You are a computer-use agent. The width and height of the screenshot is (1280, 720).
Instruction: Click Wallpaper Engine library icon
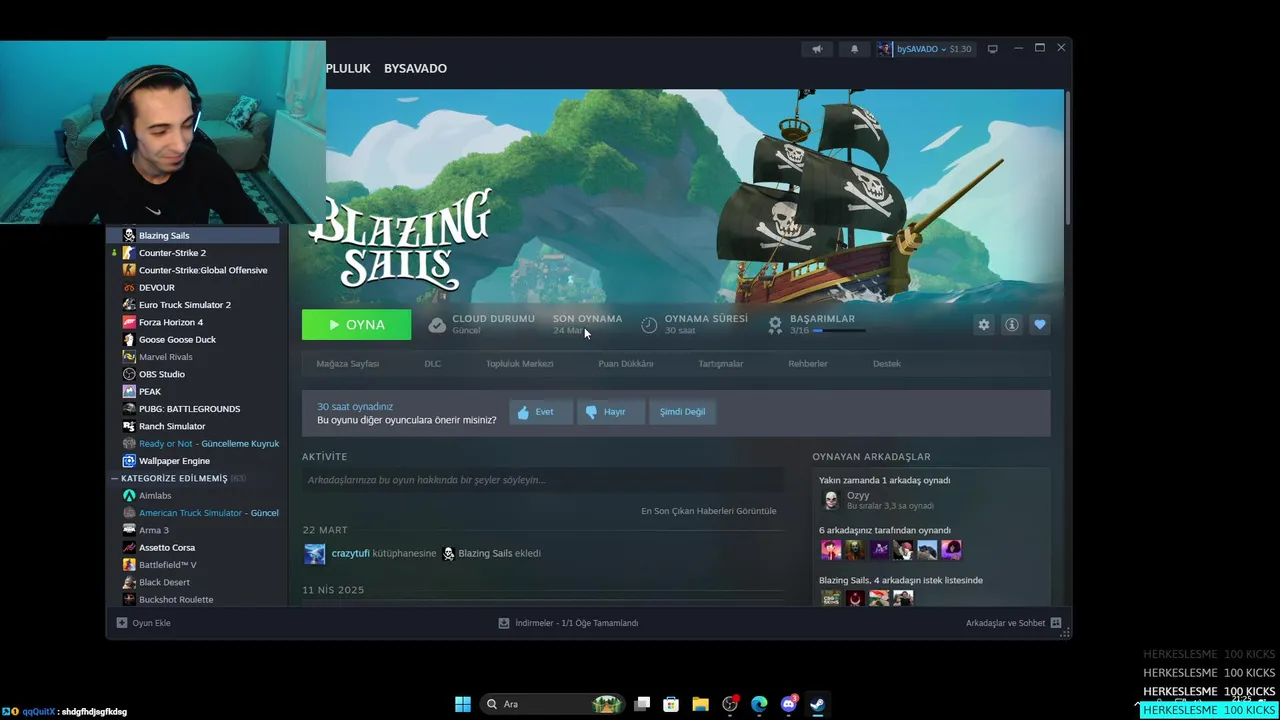129,461
